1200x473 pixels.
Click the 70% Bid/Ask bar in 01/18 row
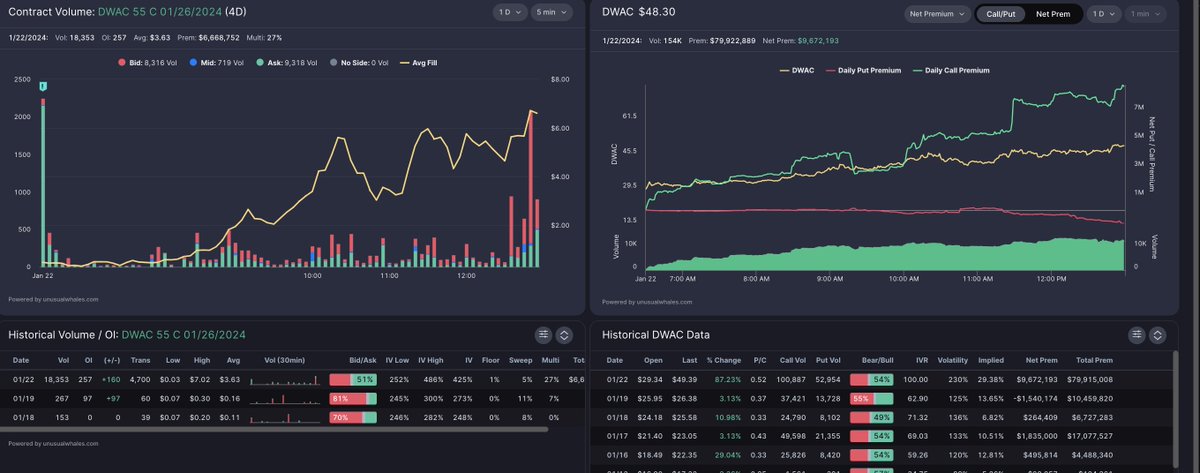tap(353, 416)
